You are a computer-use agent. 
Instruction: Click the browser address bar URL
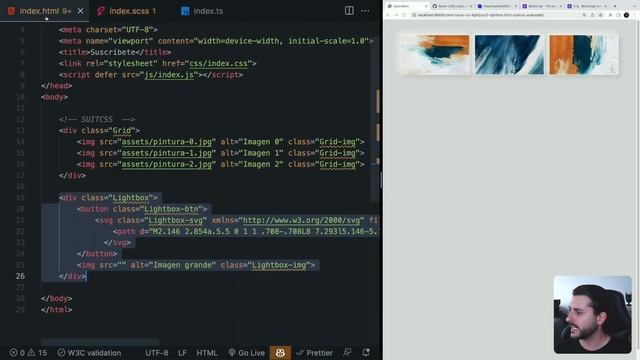[x=481, y=15]
